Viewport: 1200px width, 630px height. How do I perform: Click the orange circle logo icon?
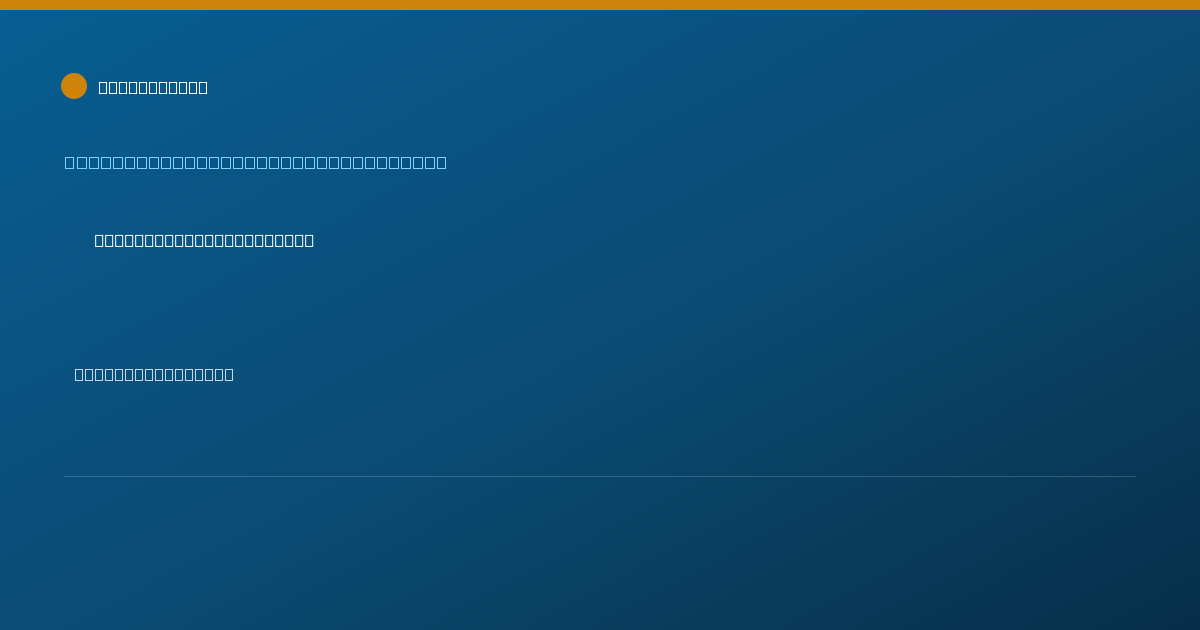(74, 86)
